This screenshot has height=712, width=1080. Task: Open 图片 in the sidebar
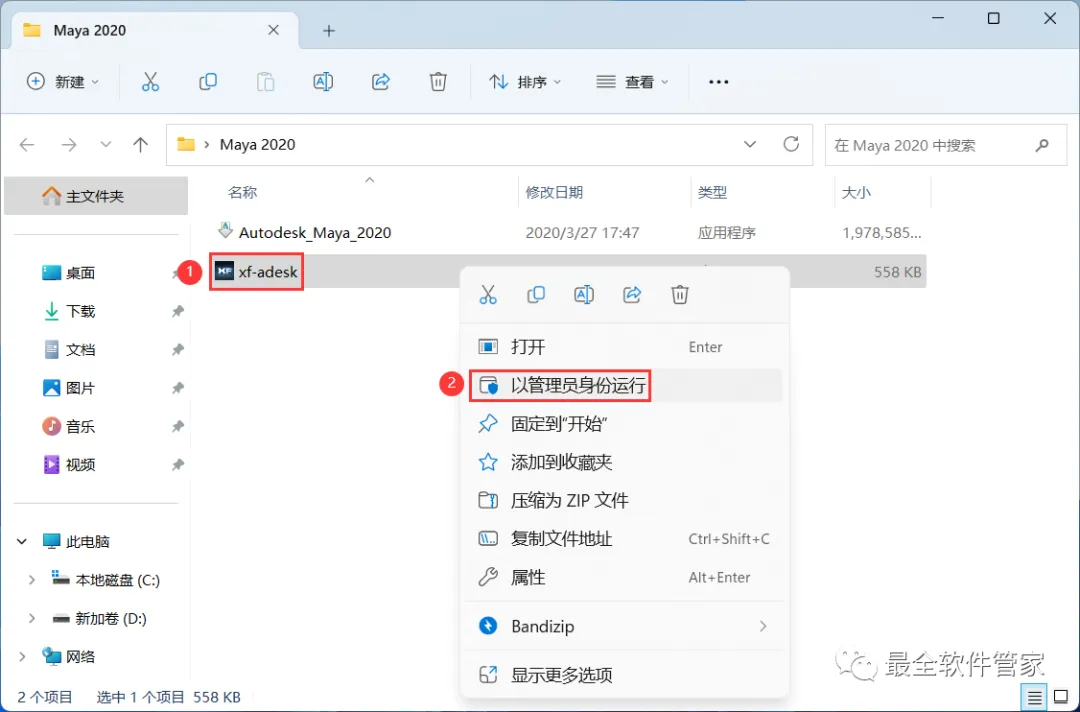81,388
